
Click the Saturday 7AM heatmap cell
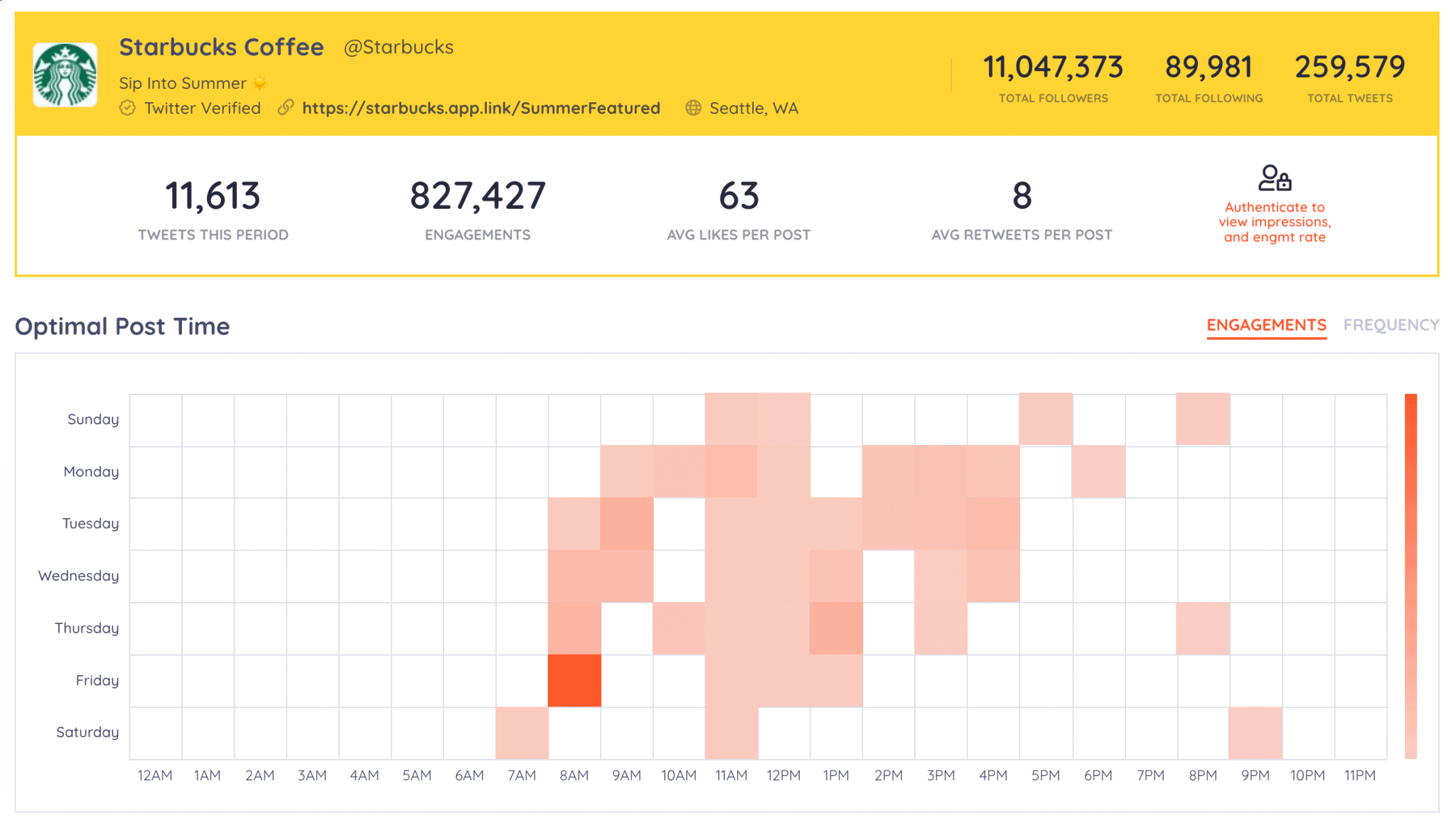(x=522, y=733)
